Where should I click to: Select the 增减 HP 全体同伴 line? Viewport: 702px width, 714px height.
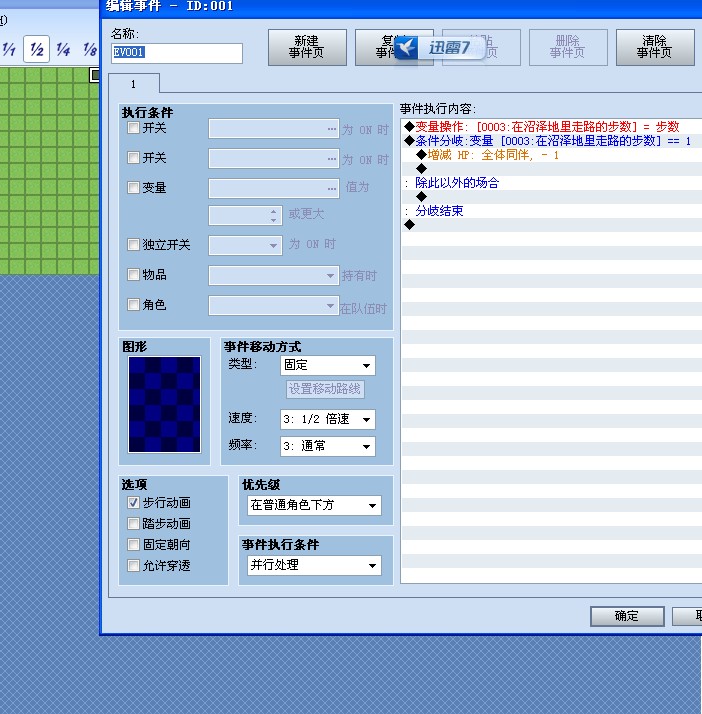(x=552, y=155)
